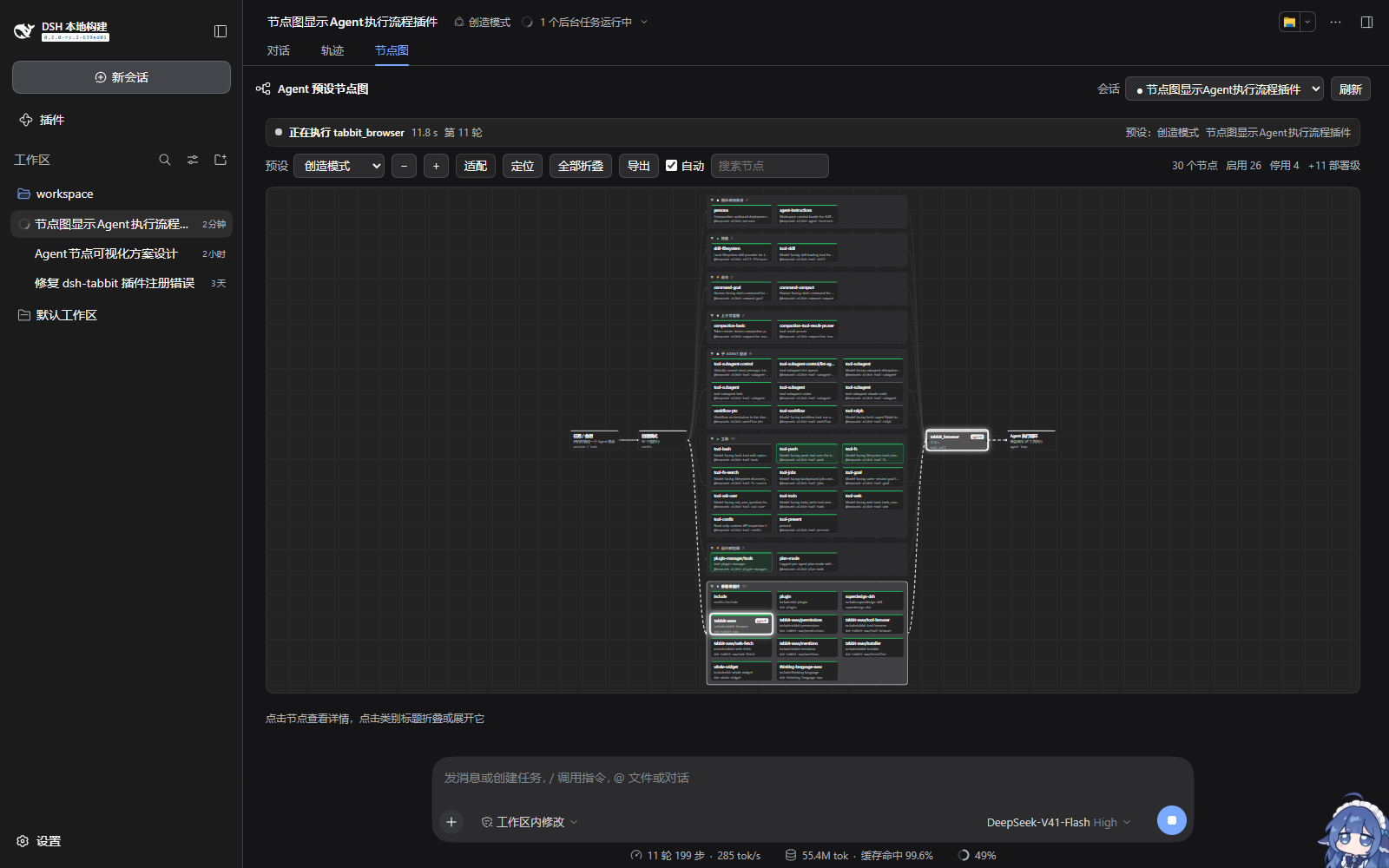Image resolution: width=1389 pixels, height=868 pixels.
Task: Click the 创造模式 mode icon in title
Action: (459, 22)
